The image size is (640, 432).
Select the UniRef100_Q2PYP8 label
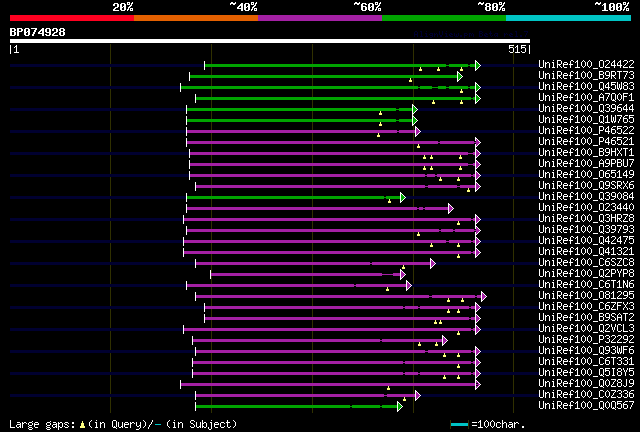point(586,274)
